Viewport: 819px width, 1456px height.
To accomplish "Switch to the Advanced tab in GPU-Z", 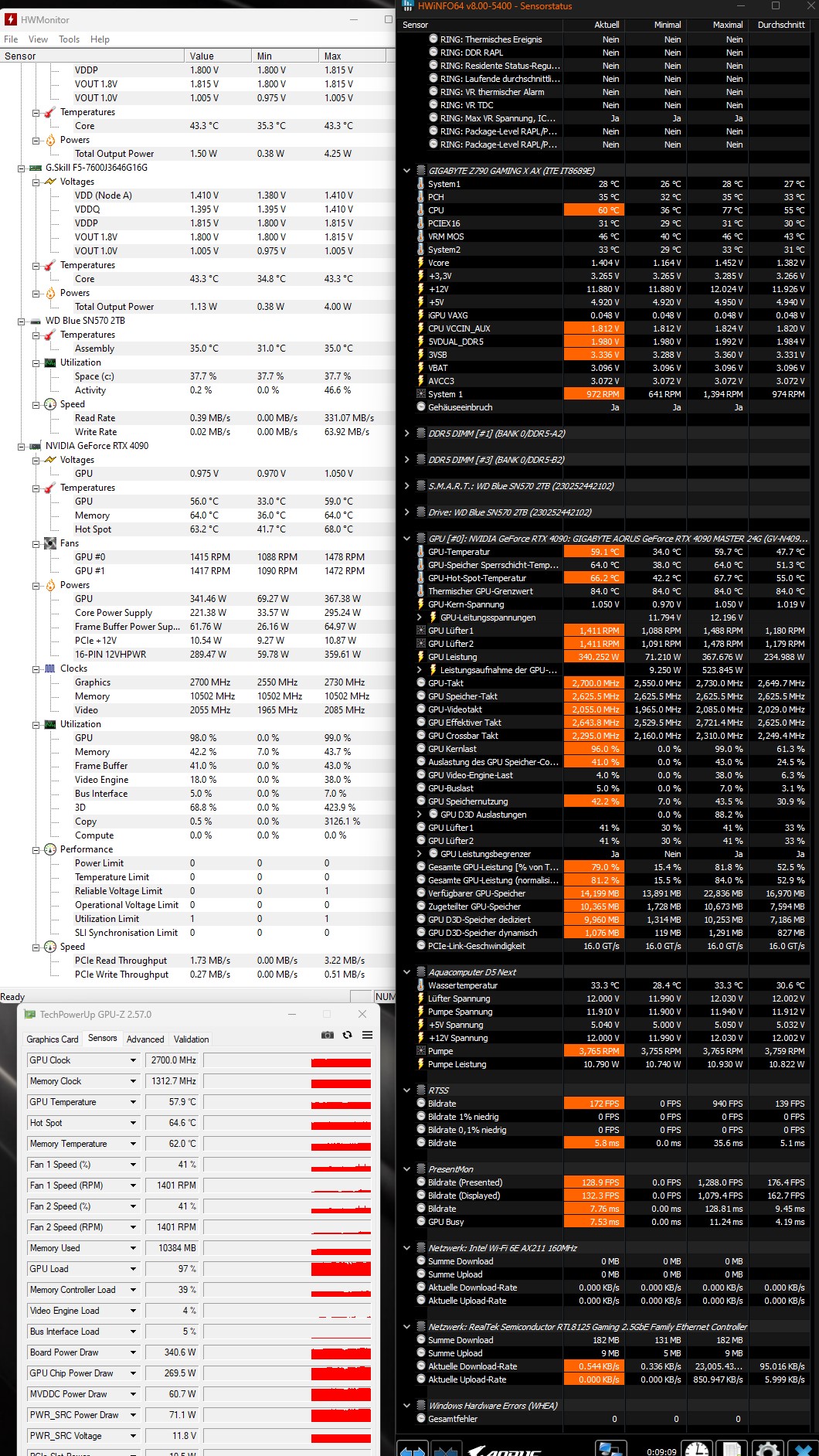I will click(x=145, y=1039).
